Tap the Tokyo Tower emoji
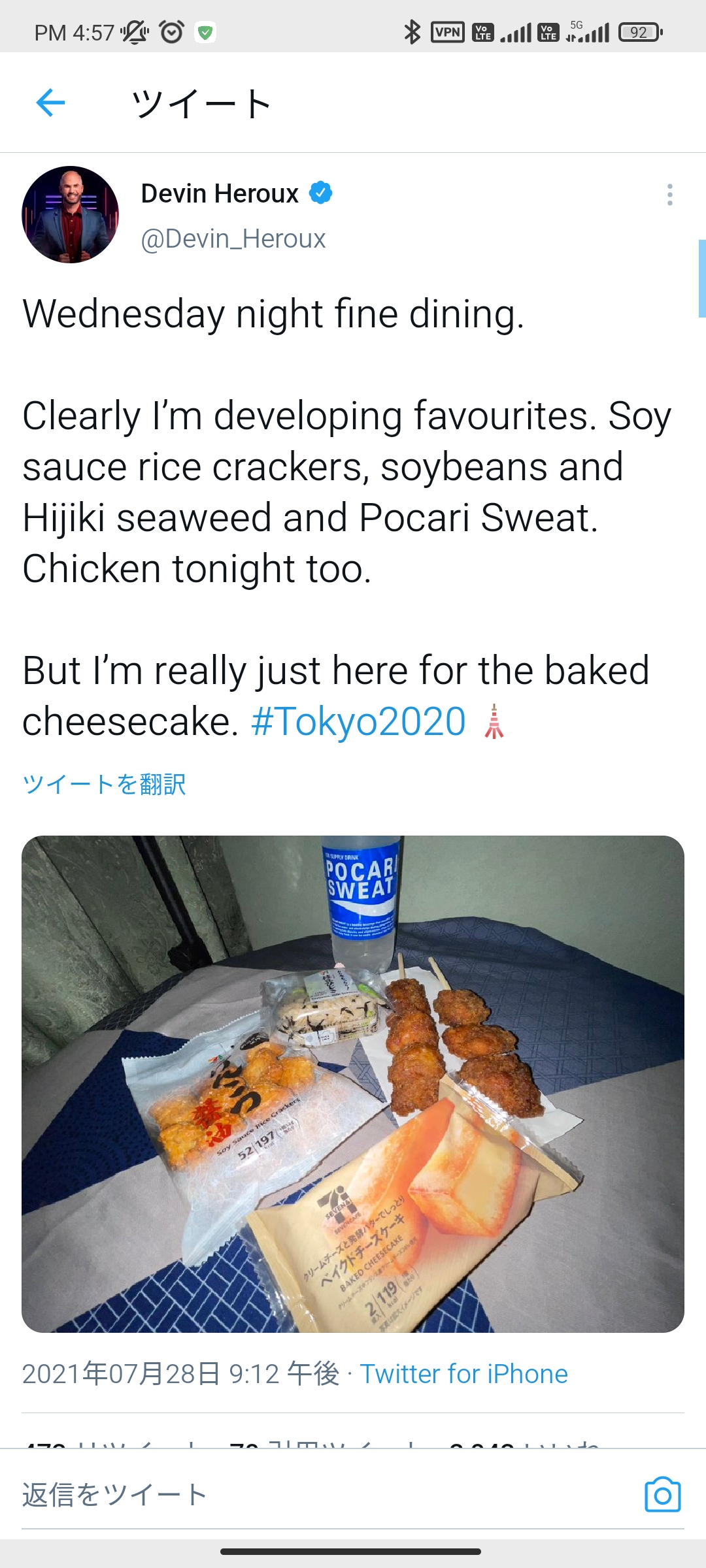This screenshot has height=1568, width=706. point(494,722)
